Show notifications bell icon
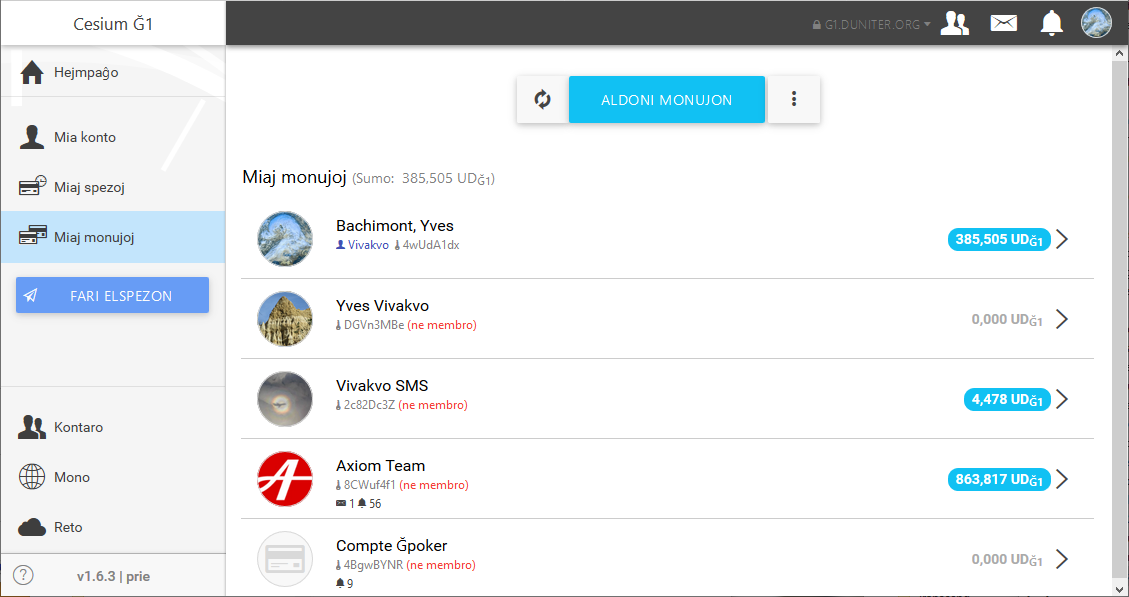The image size is (1129, 597). point(1051,24)
